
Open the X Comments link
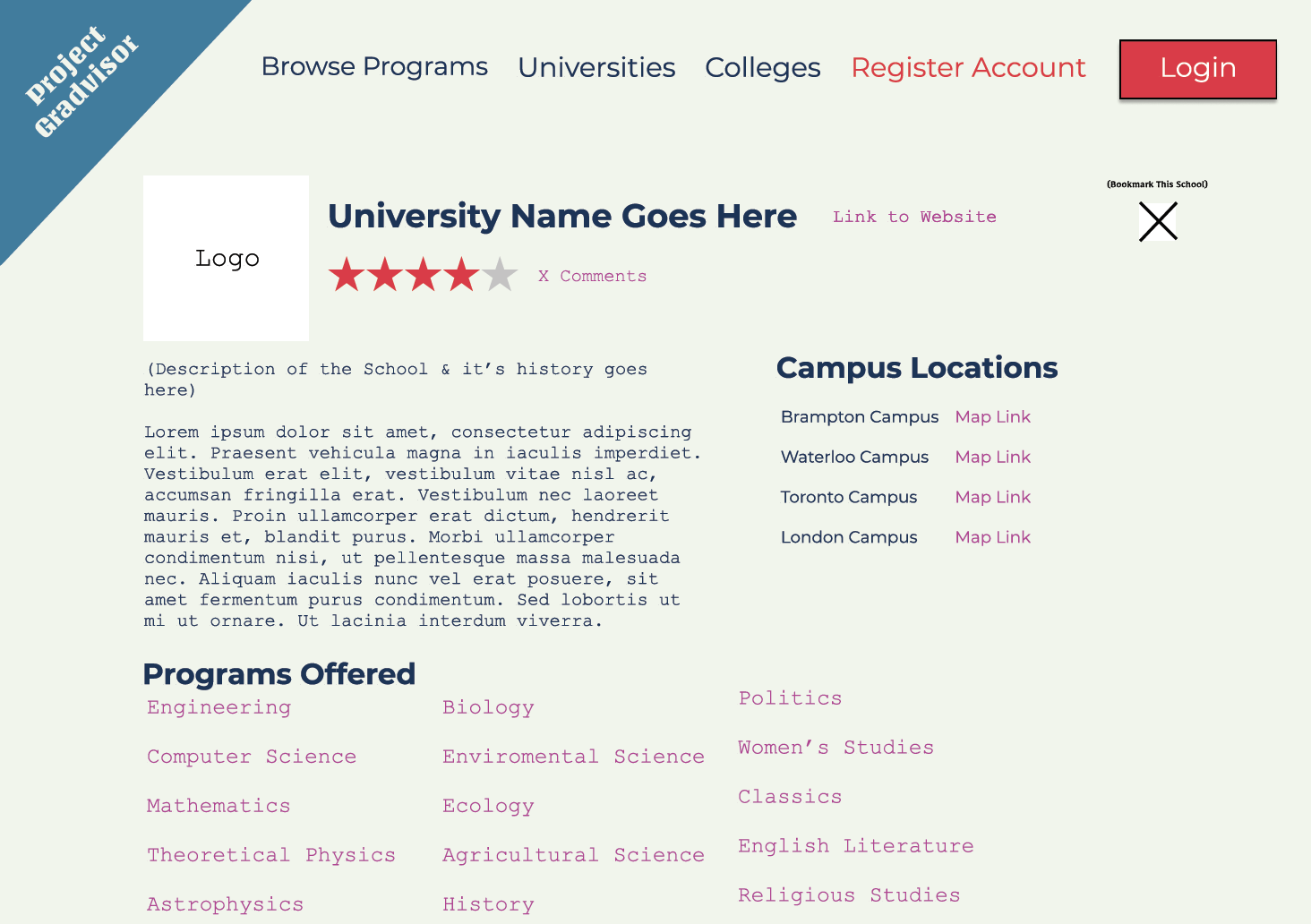(x=592, y=276)
